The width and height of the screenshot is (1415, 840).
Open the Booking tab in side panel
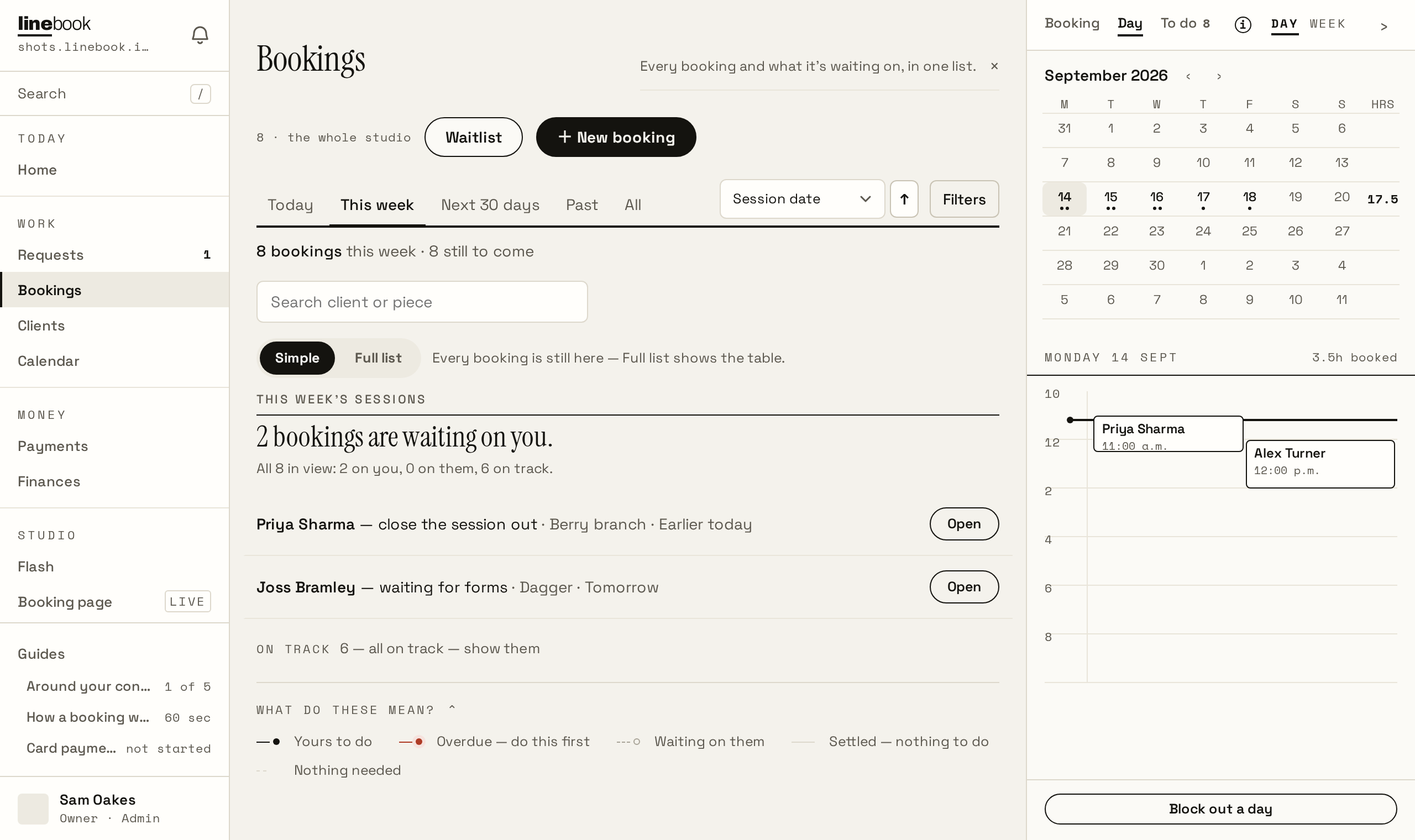click(1071, 23)
